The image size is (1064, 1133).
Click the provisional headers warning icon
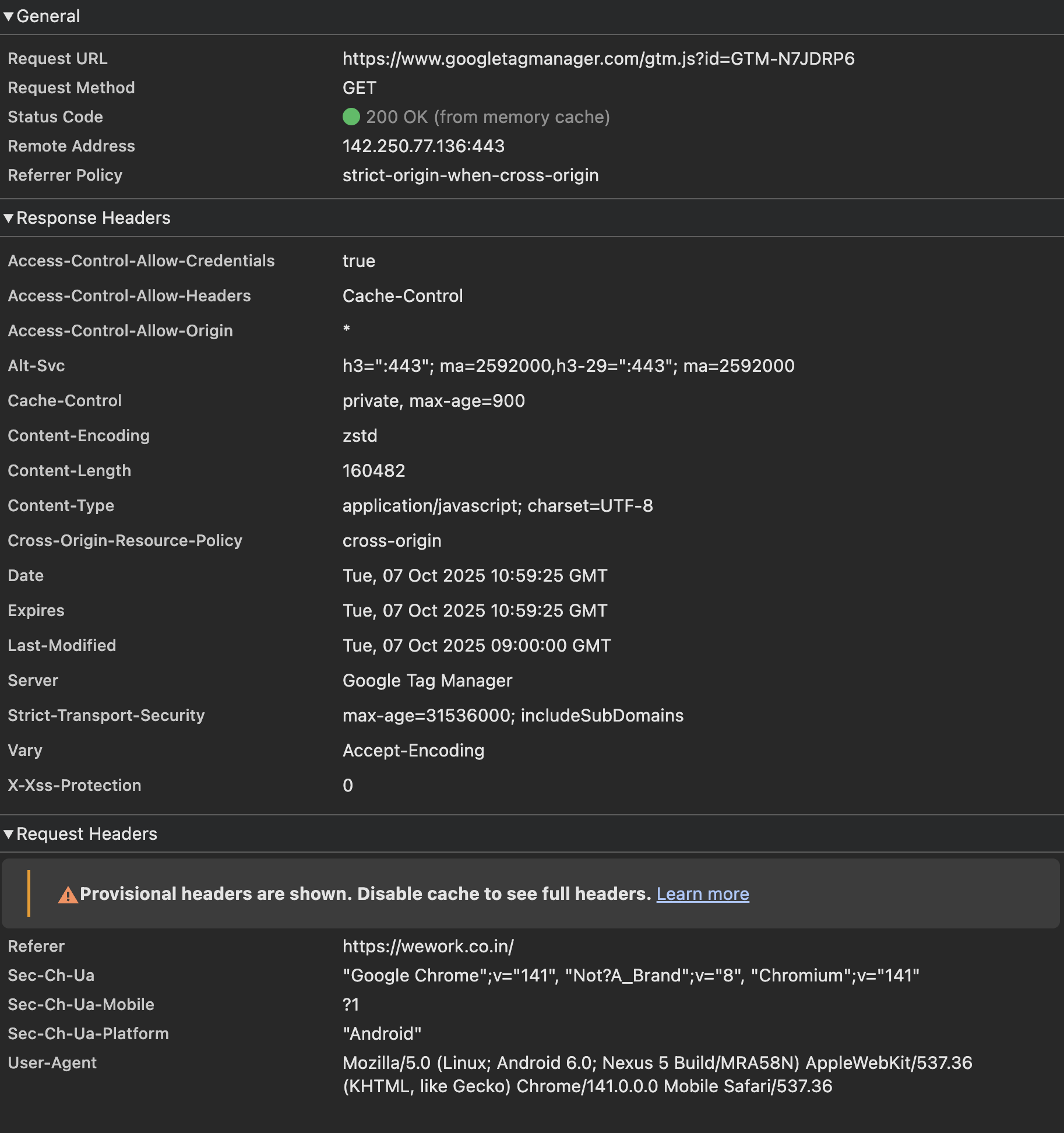point(68,895)
